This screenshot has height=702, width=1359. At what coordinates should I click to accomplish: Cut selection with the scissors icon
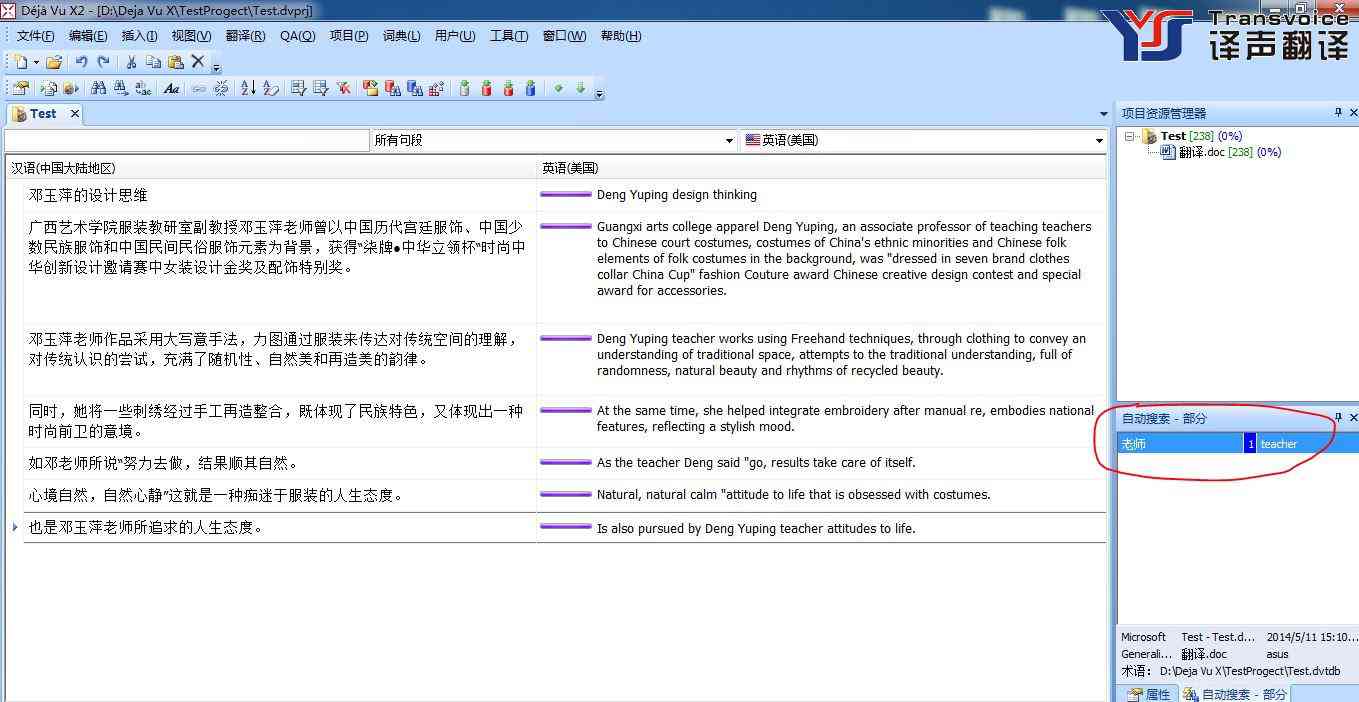(131, 62)
